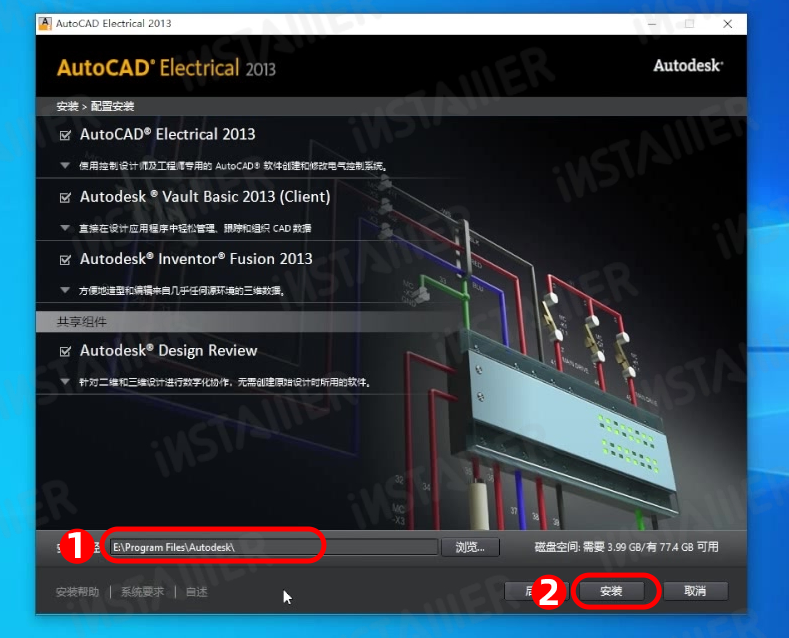The width and height of the screenshot is (789, 638).
Task: Click the 浏览... browse button
Action: click(470, 547)
